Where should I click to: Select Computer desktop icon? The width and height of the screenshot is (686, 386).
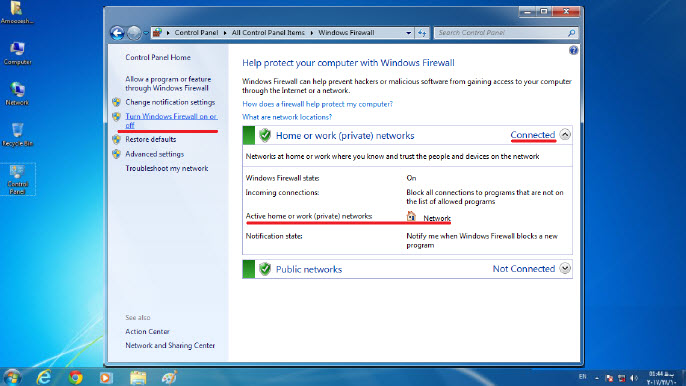(x=18, y=53)
